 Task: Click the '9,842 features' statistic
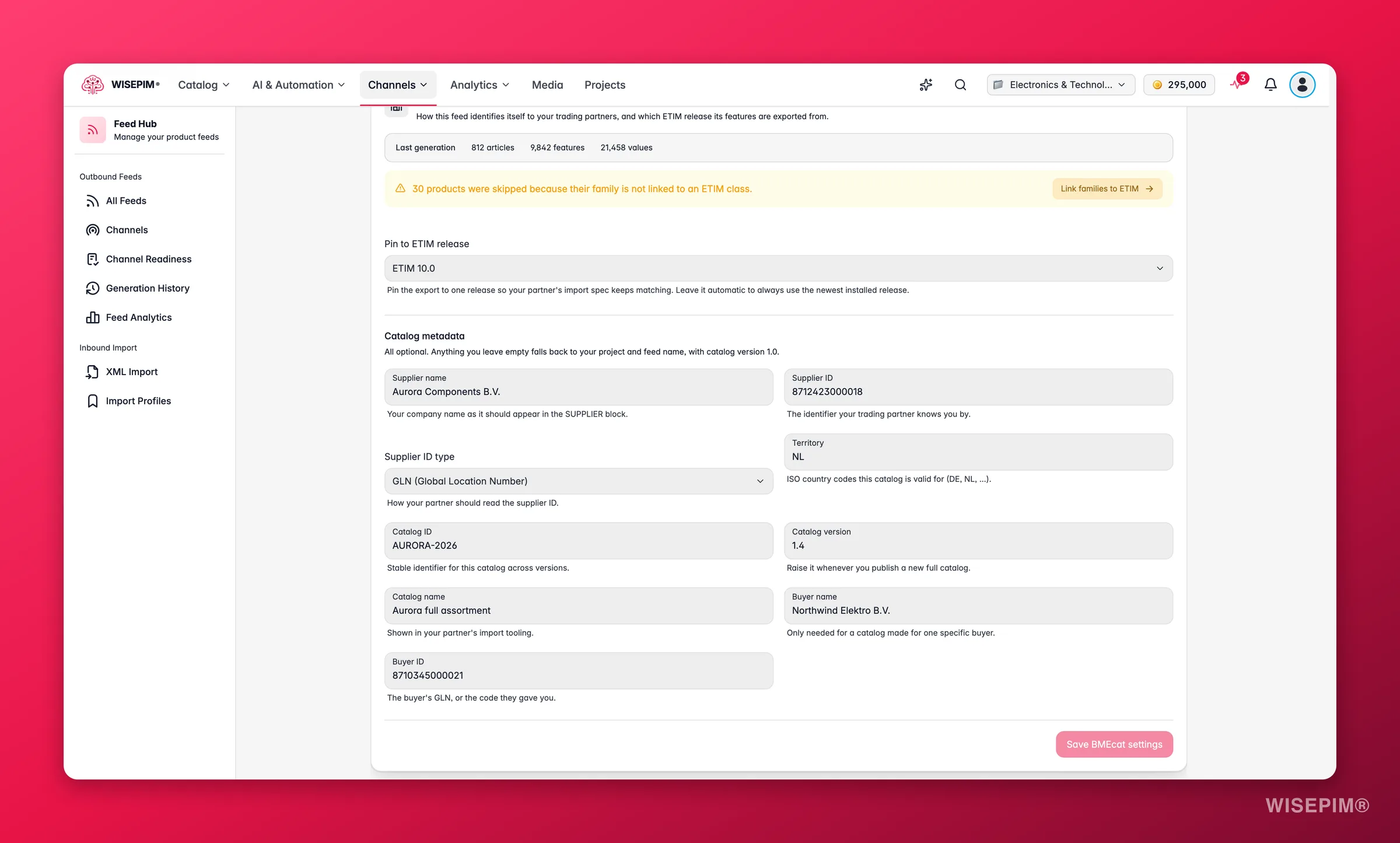coord(557,148)
